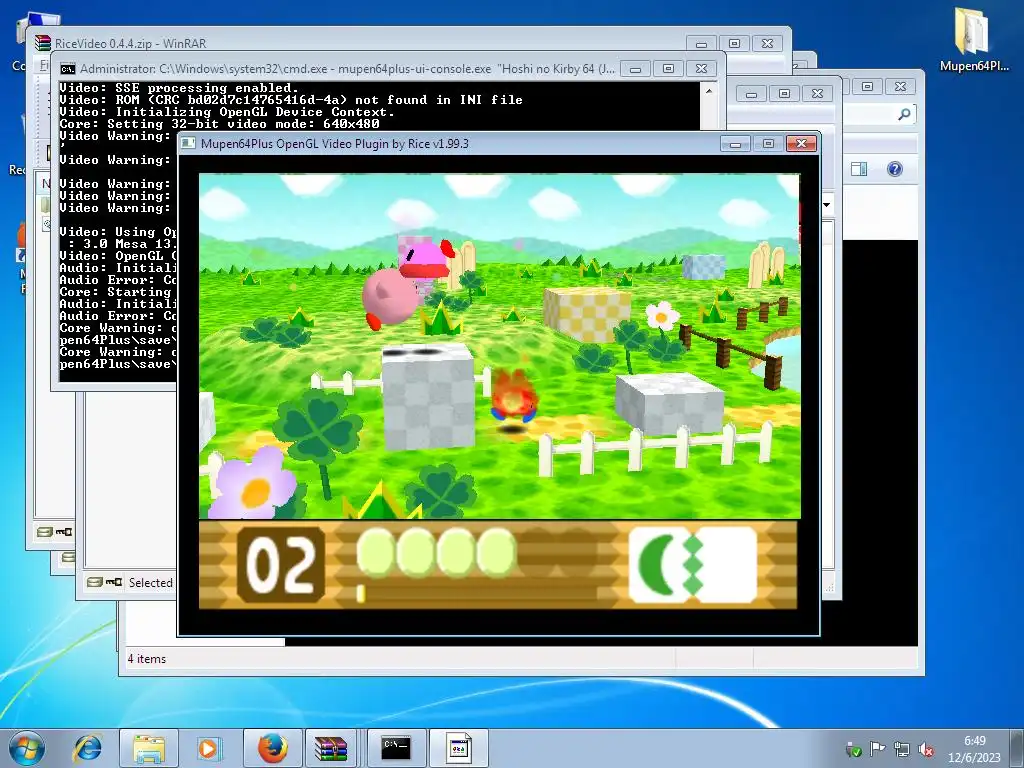This screenshot has height=768, width=1024.
Task: Close the Explorer window showing '4 items'
Action: pyautogui.click(x=900, y=86)
